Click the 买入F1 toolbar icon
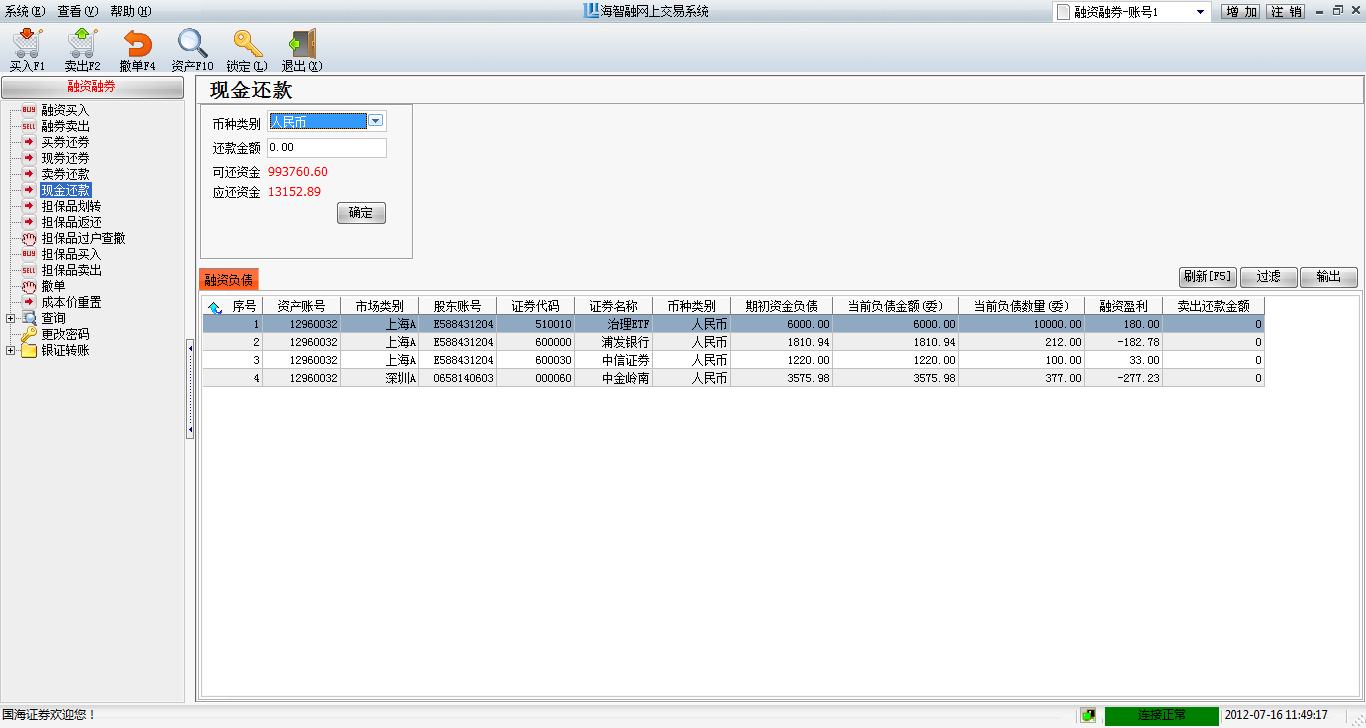Viewport: 1366px width, 728px height. pyautogui.click(x=27, y=50)
